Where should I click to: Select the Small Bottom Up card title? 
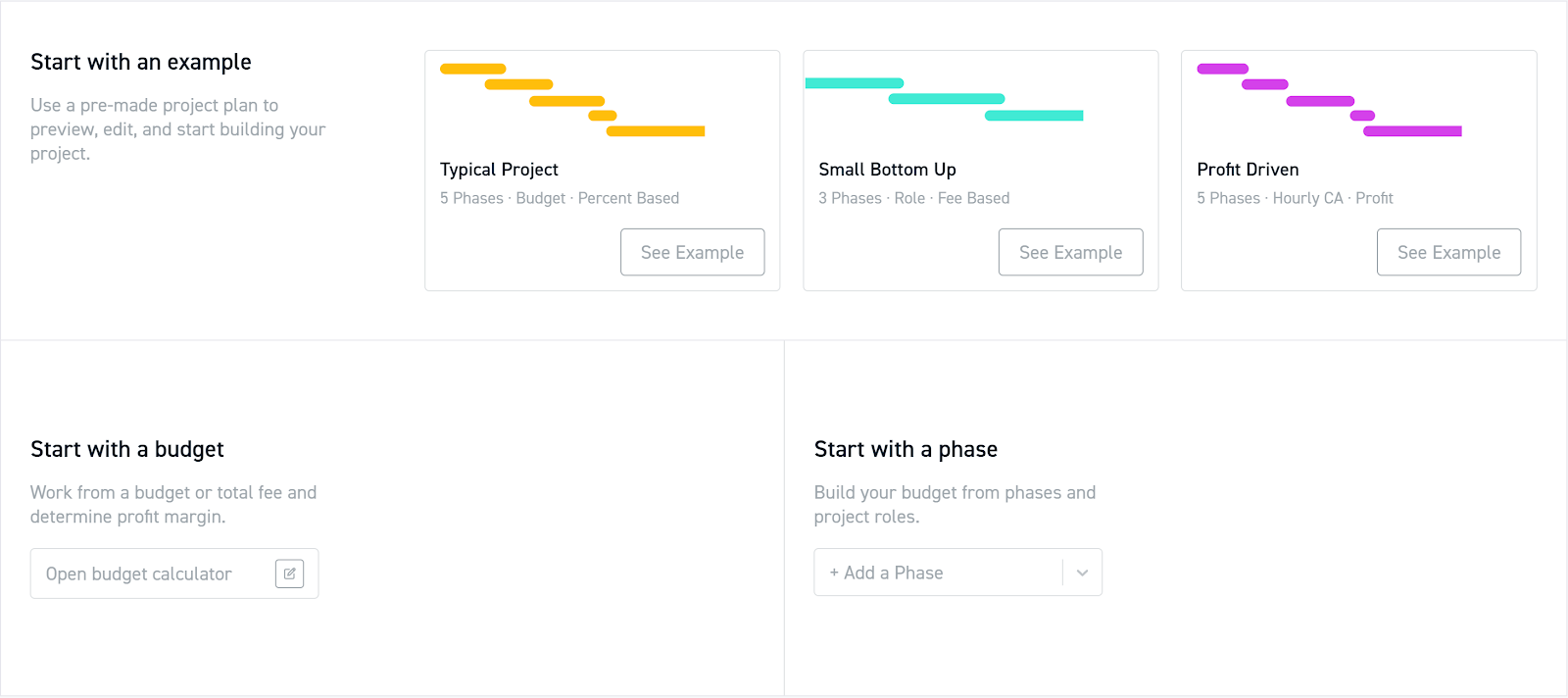887,170
